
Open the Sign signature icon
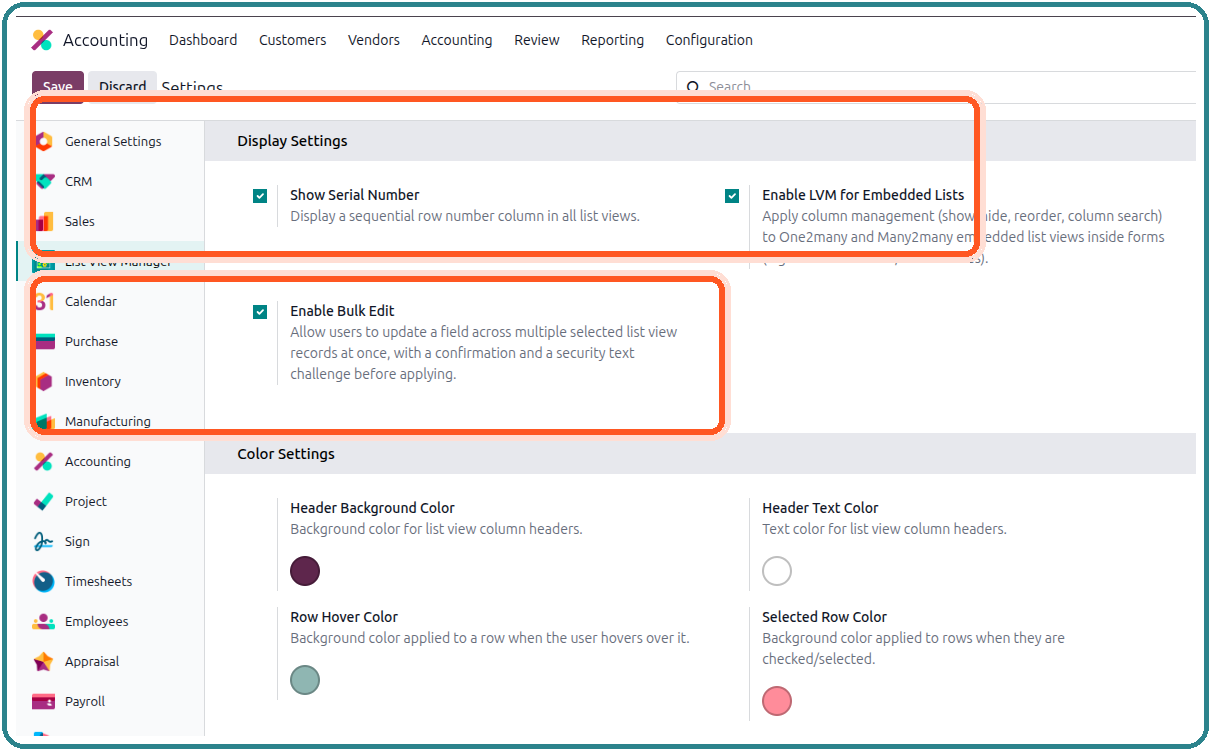coord(43,541)
